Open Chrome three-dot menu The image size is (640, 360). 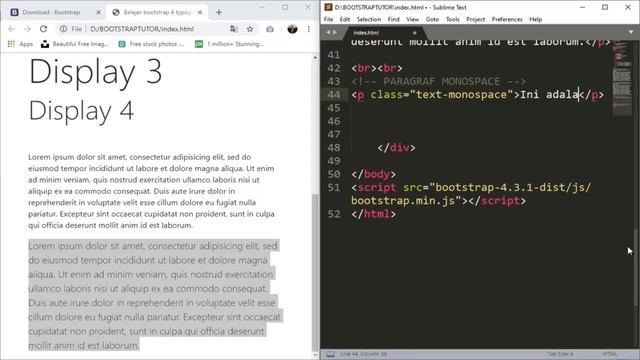coord(309,29)
